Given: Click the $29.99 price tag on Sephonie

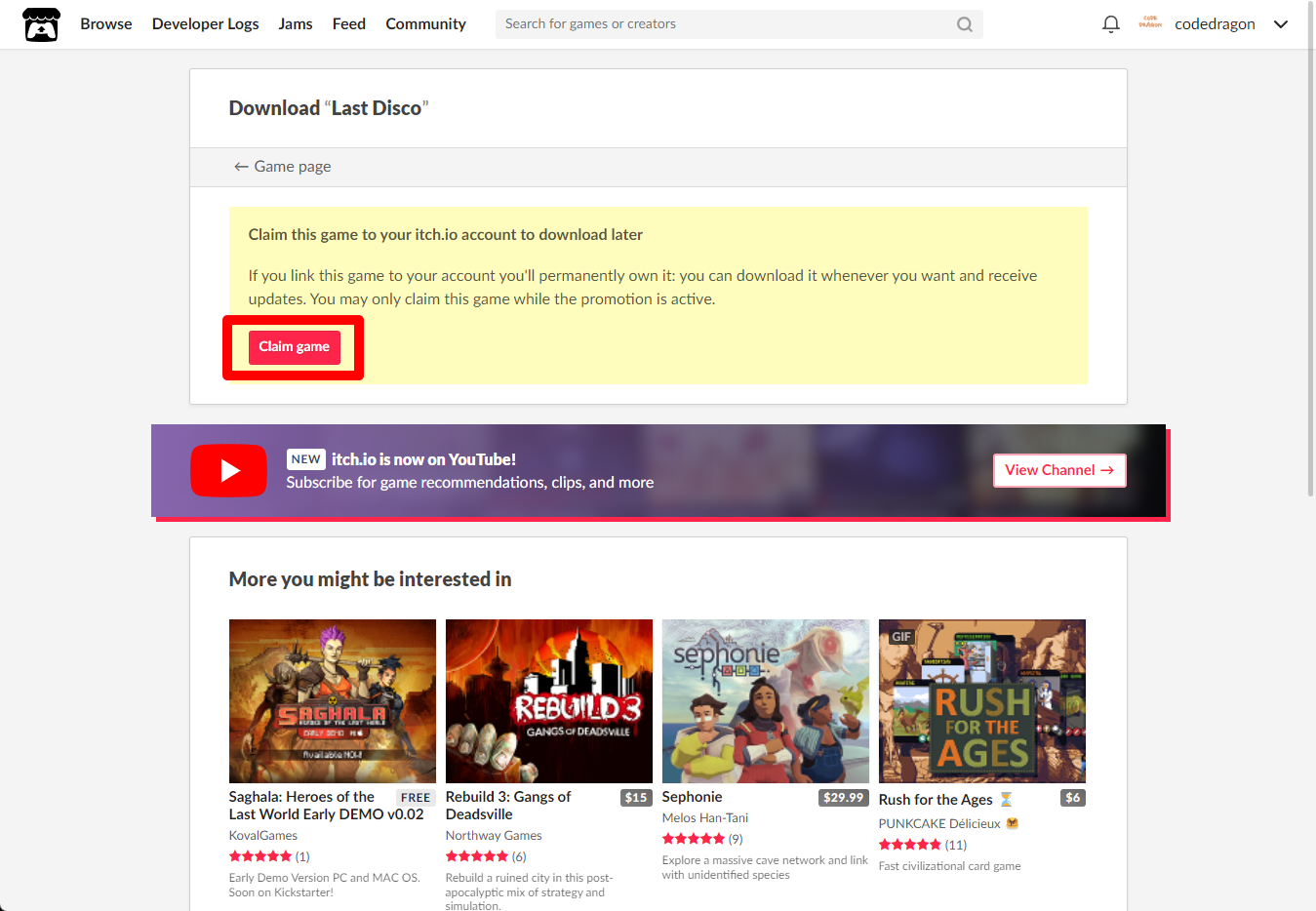Looking at the screenshot, I should (844, 798).
